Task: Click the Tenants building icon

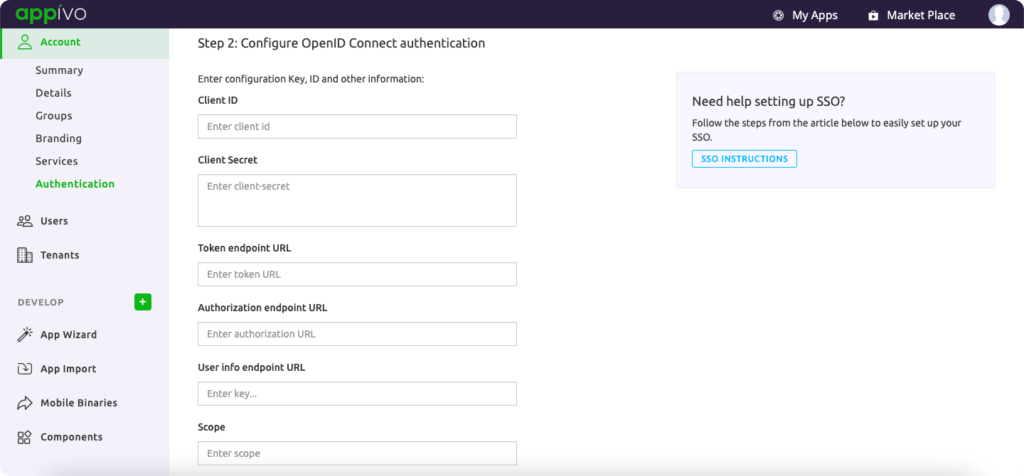Action: 25,255
